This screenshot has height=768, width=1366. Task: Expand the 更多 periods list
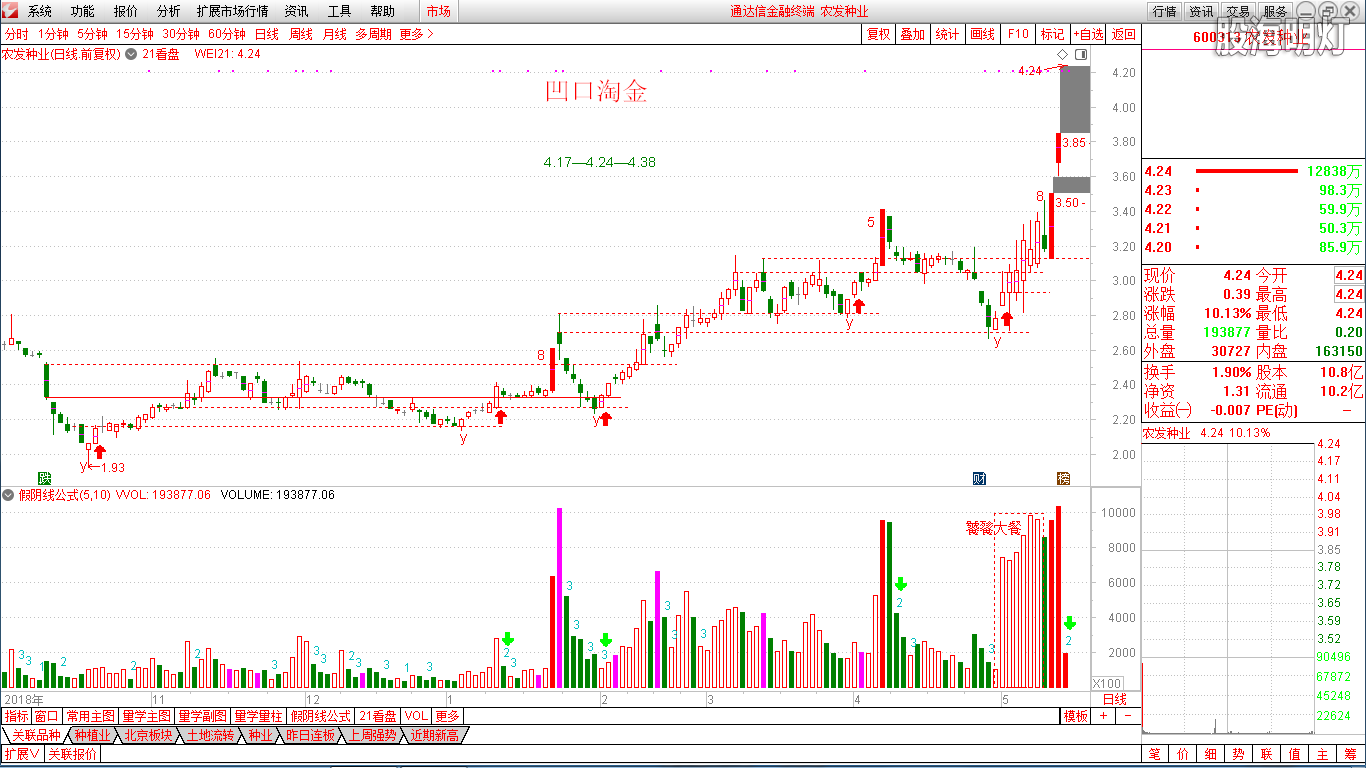pos(416,34)
